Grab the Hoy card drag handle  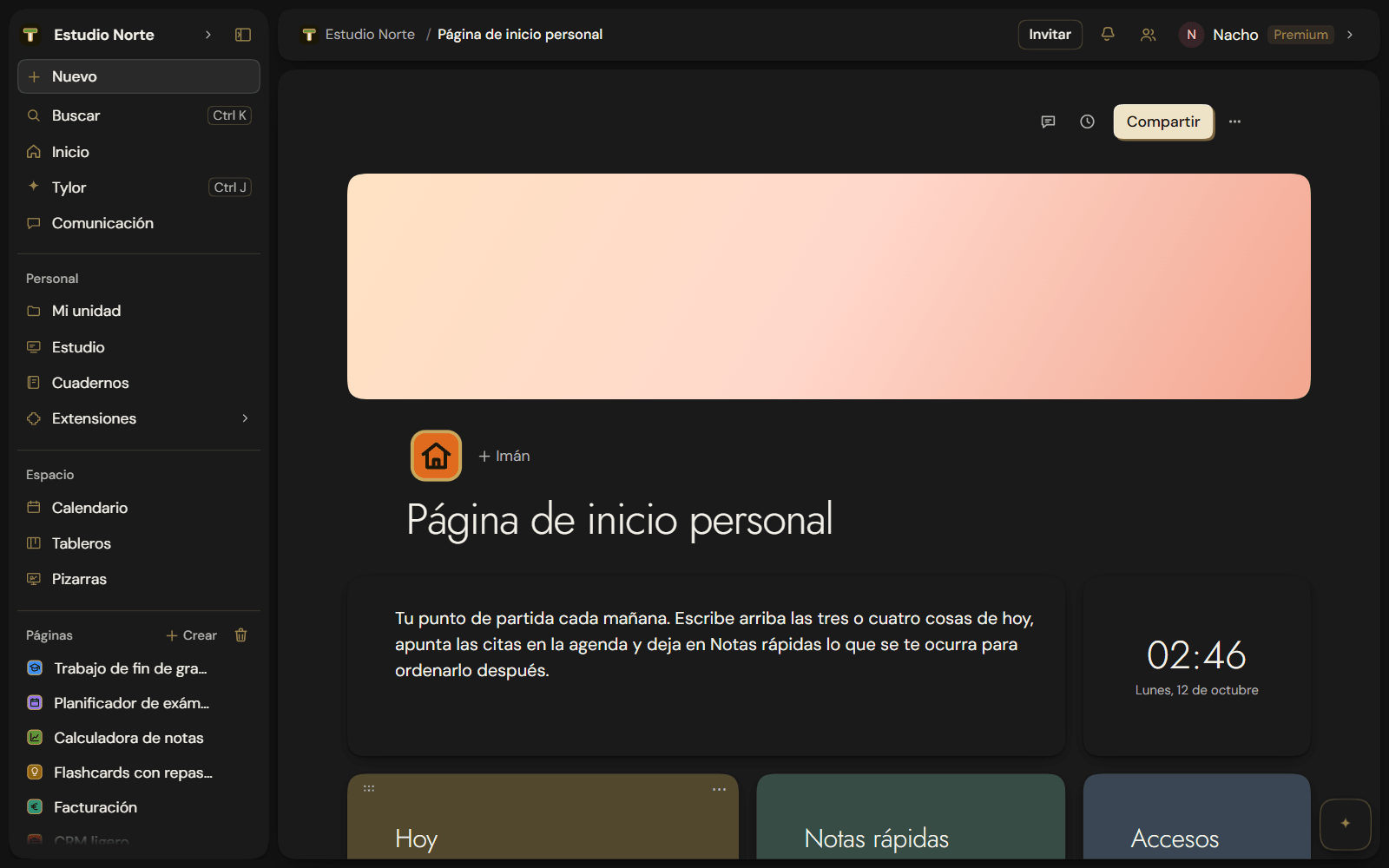(x=369, y=788)
